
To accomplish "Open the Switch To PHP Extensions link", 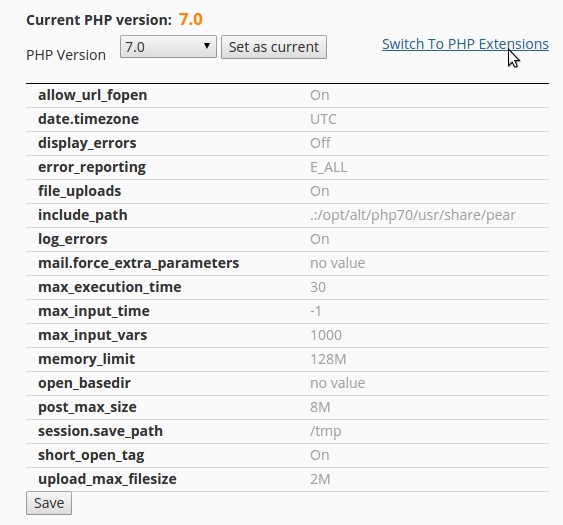I will [x=465, y=44].
